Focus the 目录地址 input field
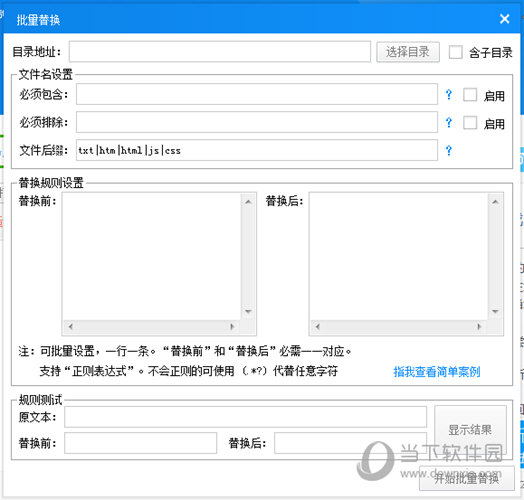Screen dimensions: 524x500 pyautogui.click(x=220, y=51)
